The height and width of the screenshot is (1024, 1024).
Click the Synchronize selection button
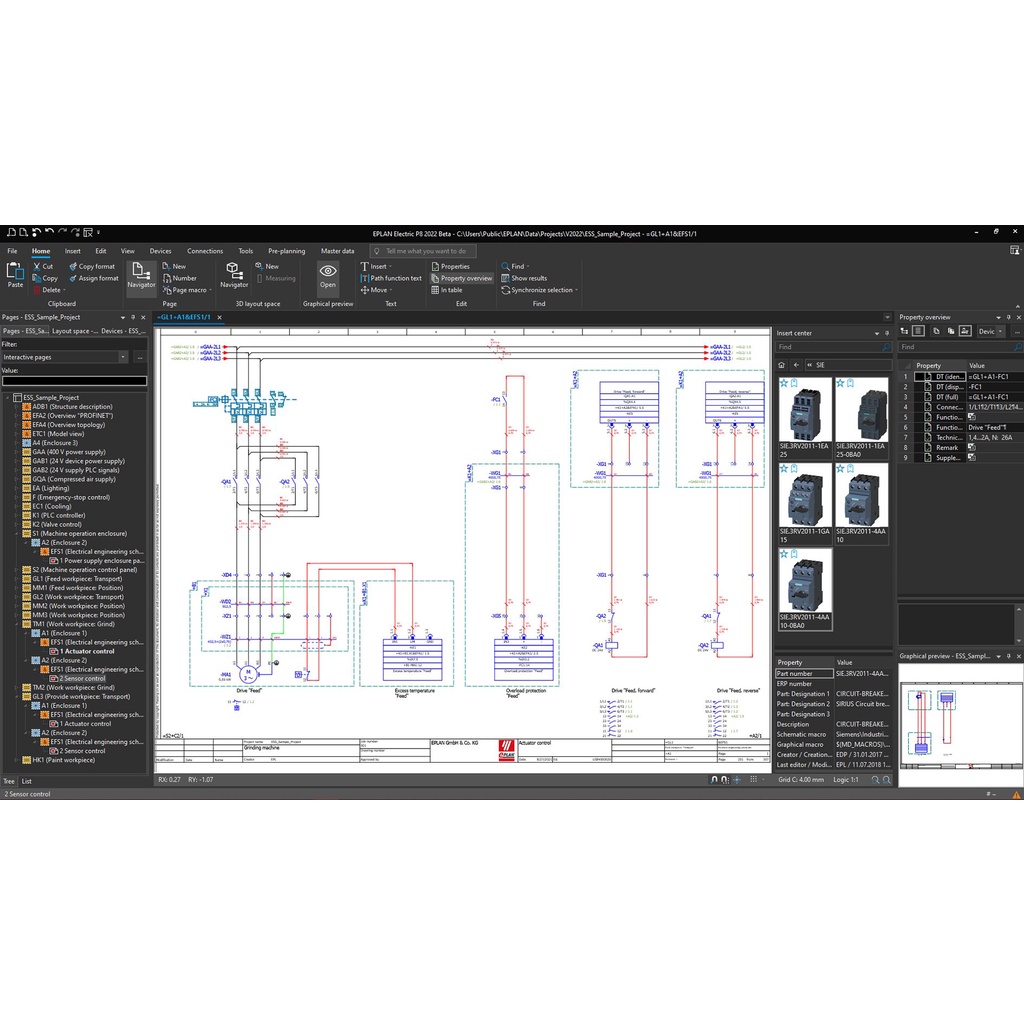click(539, 290)
